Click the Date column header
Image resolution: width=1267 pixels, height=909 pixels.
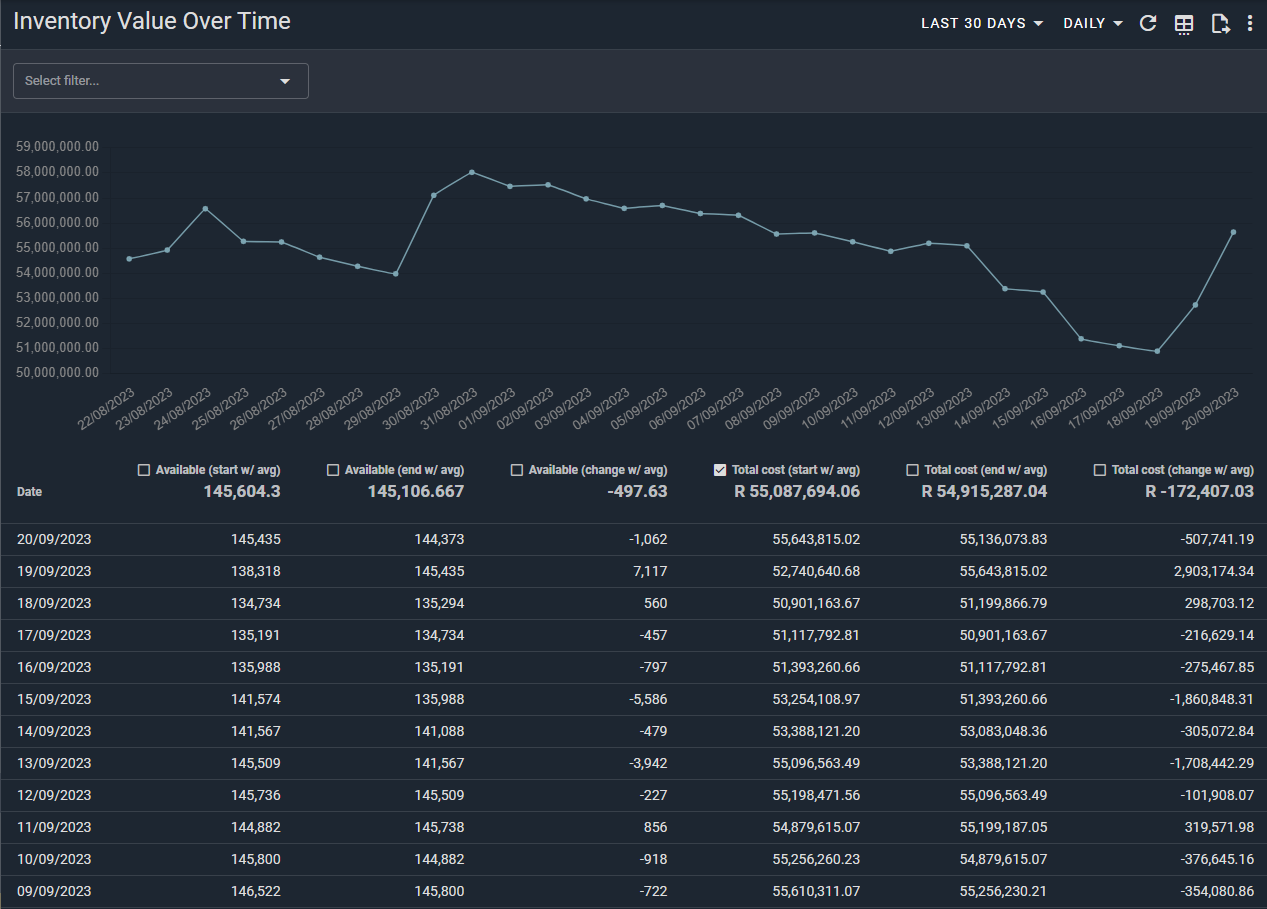pos(30,492)
